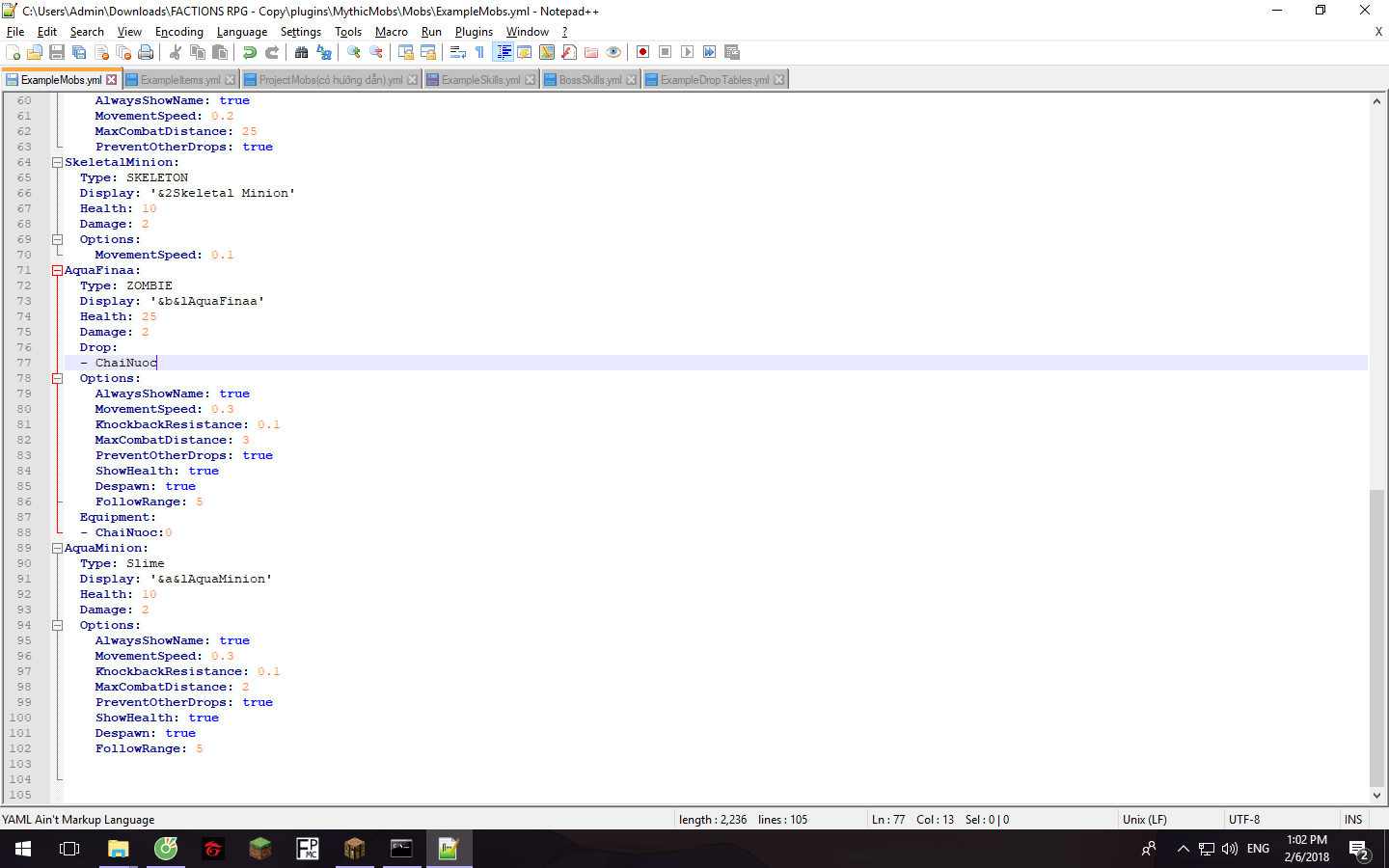
Task: Click the UTF-8 encoding indicator
Action: pos(1244,820)
